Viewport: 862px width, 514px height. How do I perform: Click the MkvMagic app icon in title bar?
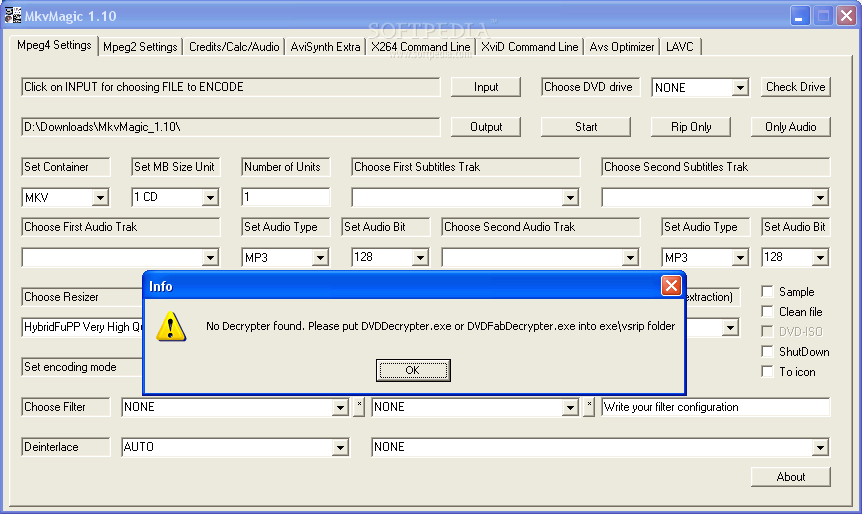point(13,15)
